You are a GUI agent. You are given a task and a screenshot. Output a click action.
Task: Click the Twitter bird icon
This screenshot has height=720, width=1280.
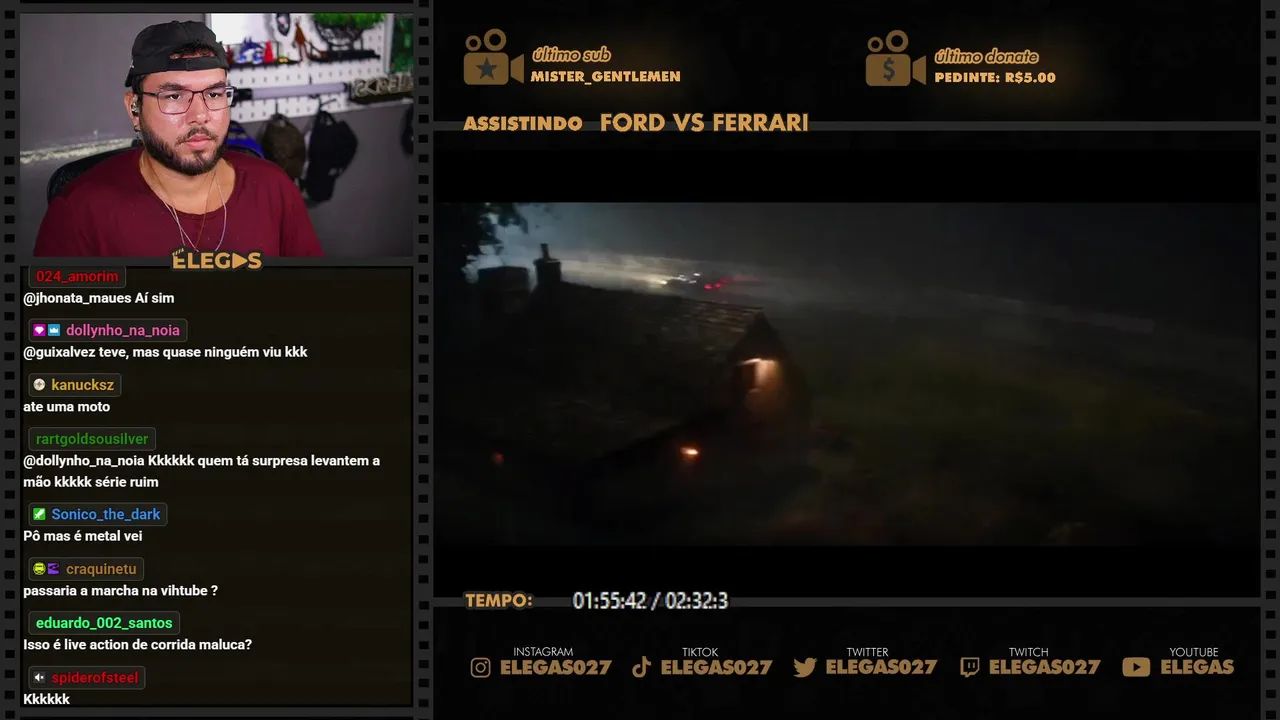[805, 668]
